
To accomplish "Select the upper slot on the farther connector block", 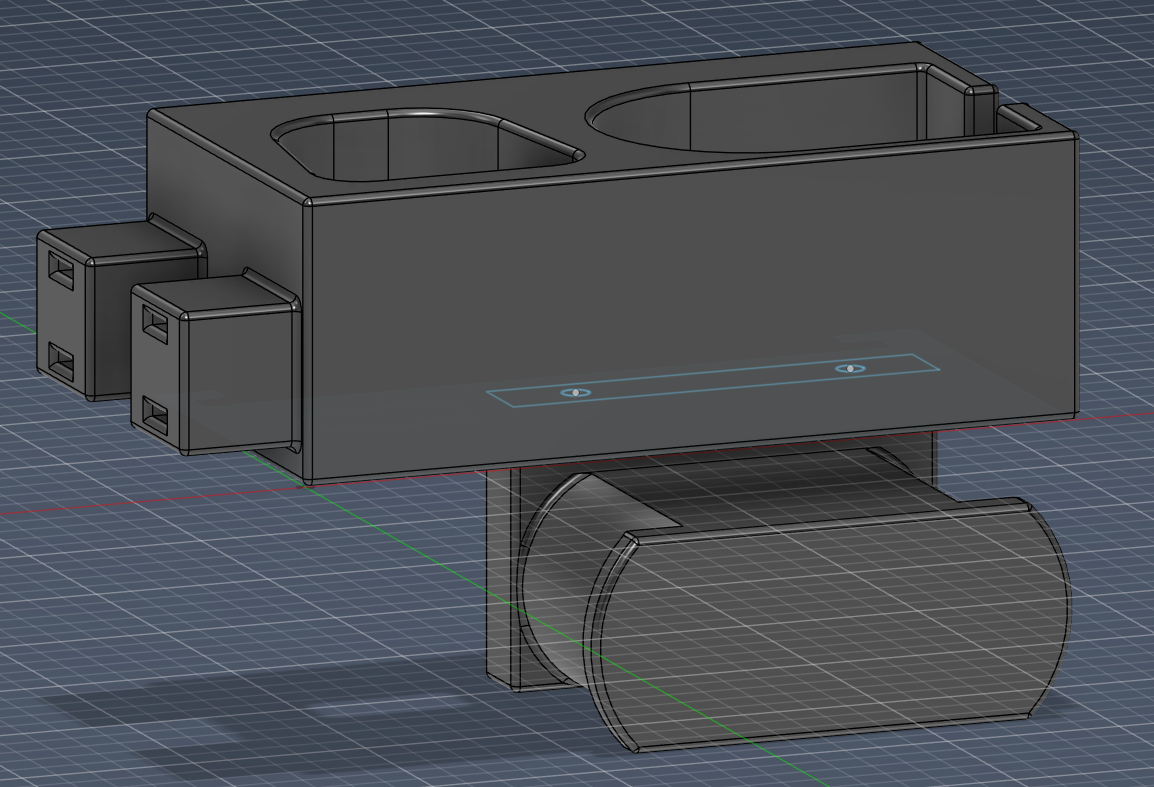I will coord(61,269).
